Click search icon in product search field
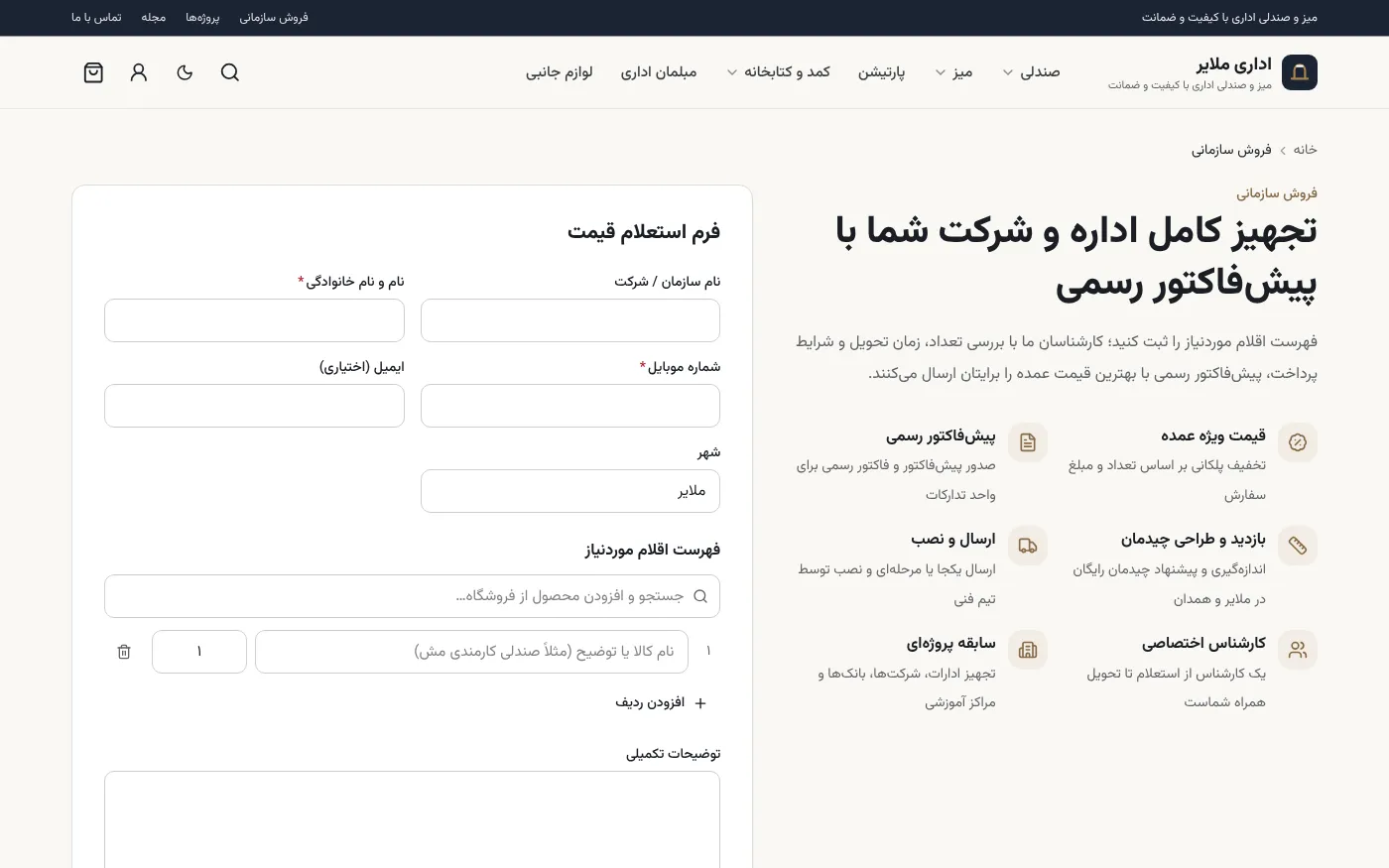The image size is (1389, 868). pos(700,596)
